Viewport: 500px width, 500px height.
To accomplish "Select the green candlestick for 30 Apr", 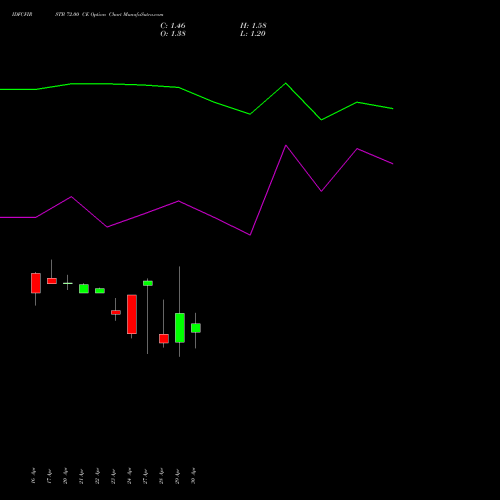I will click(196, 328).
